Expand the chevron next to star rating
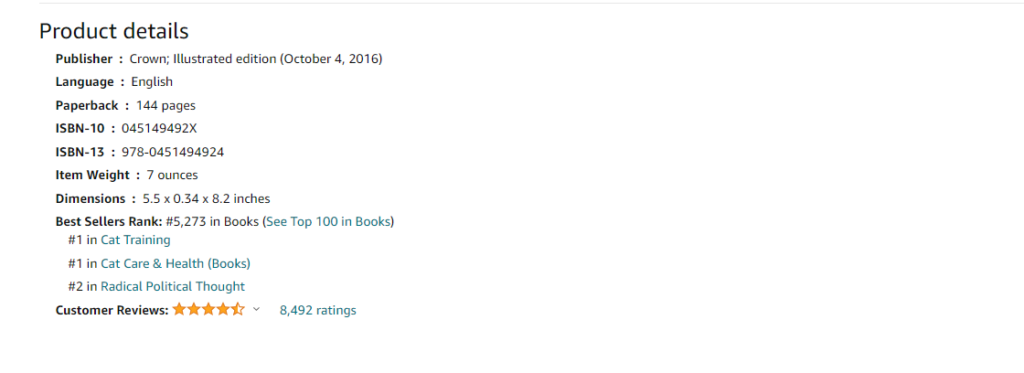1024x373 pixels. tap(256, 309)
